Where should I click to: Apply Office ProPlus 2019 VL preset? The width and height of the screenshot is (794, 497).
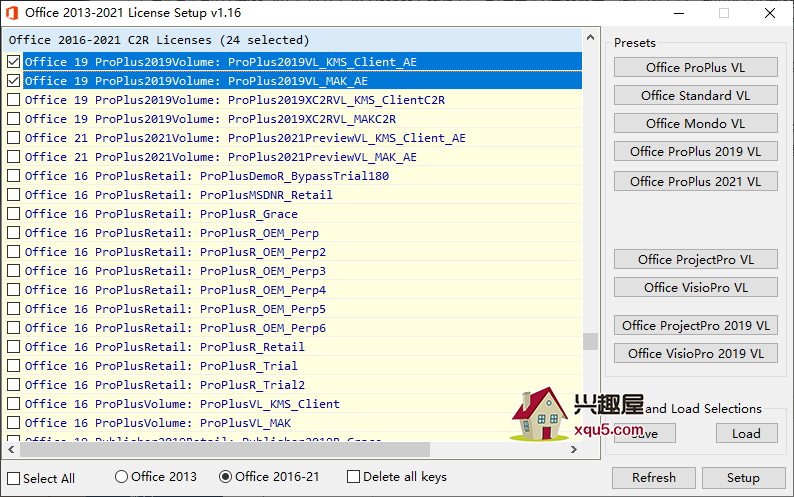695,151
